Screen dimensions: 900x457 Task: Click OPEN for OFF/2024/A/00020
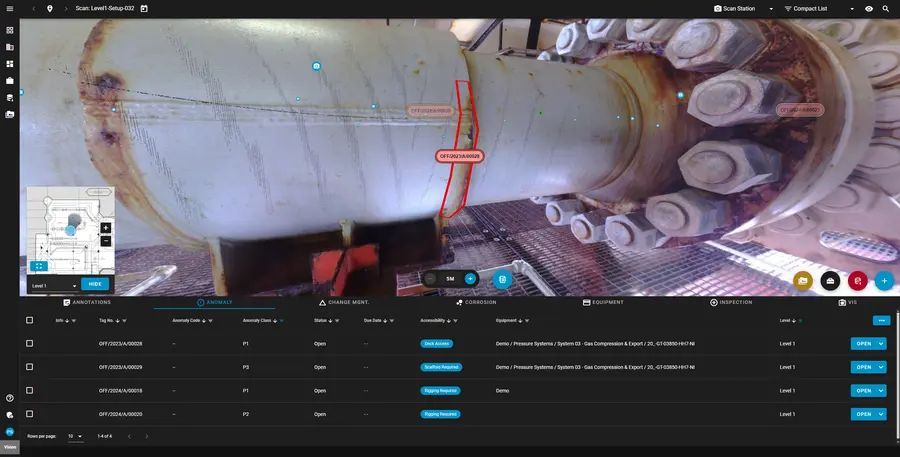click(863, 414)
